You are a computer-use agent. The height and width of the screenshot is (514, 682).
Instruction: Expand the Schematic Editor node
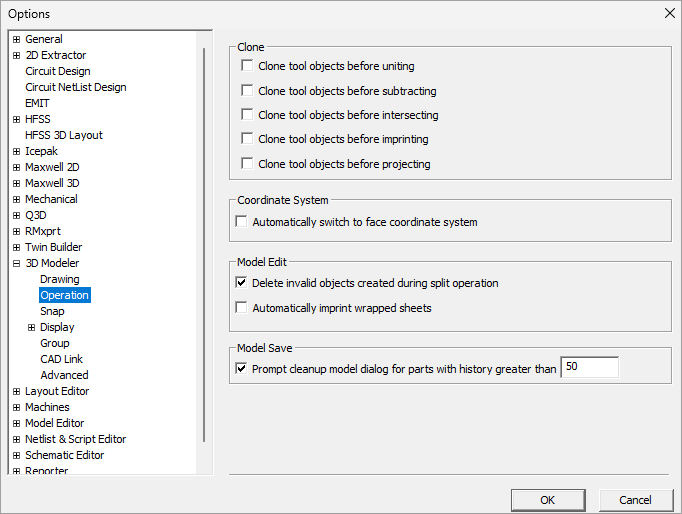(x=17, y=455)
